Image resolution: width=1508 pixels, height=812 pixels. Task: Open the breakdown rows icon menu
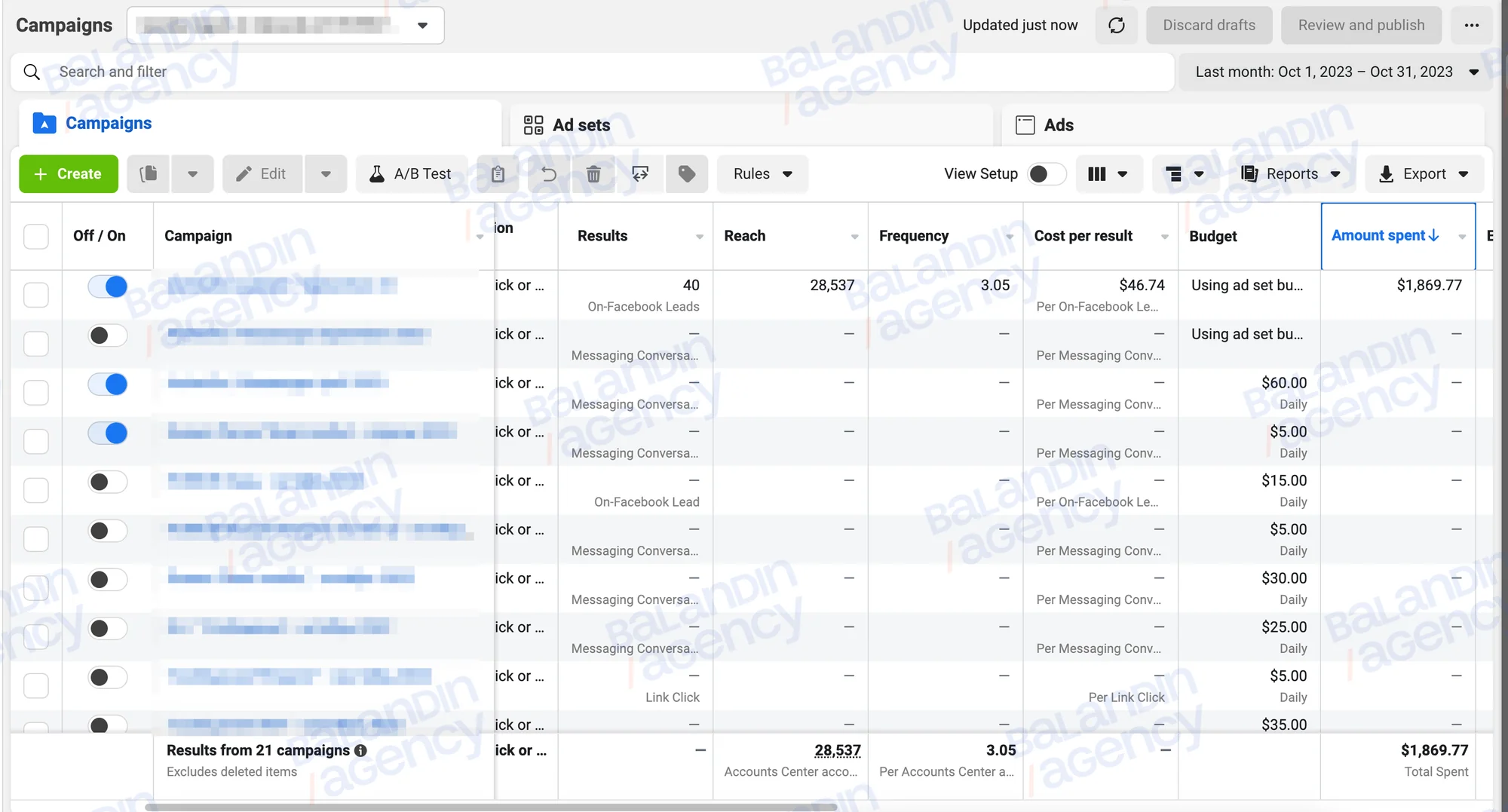pos(1185,174)
